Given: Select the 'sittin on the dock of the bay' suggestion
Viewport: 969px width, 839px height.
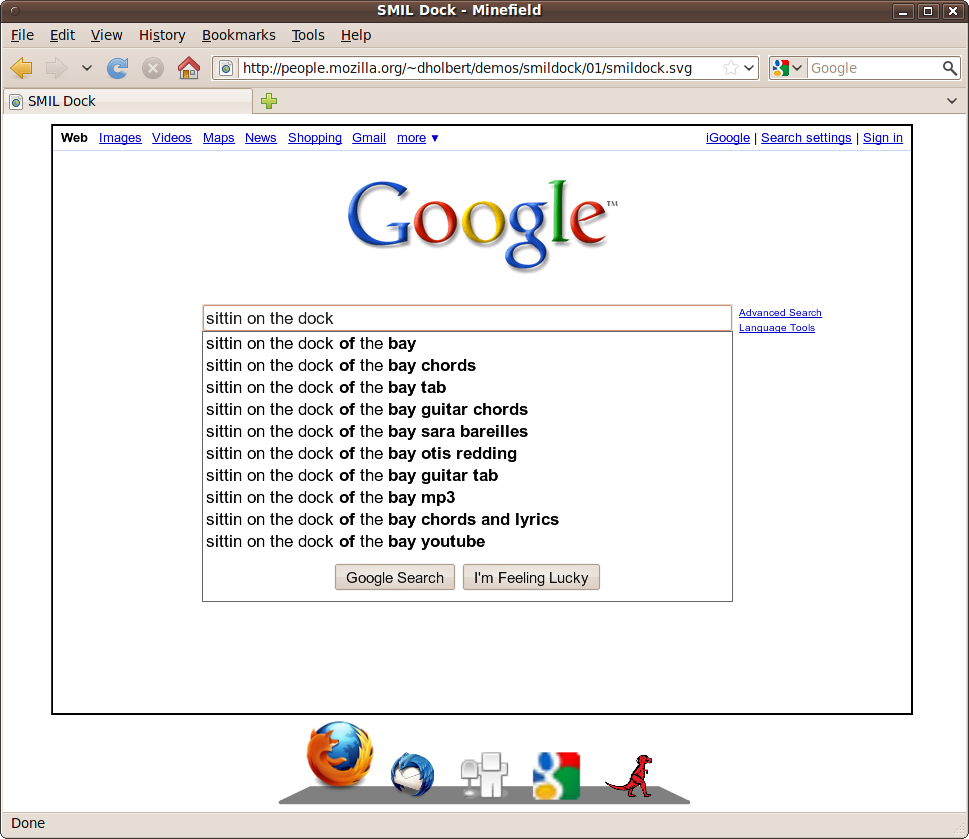Looking at the screenshot, I should pyautogui.click(x=467, y=344).
